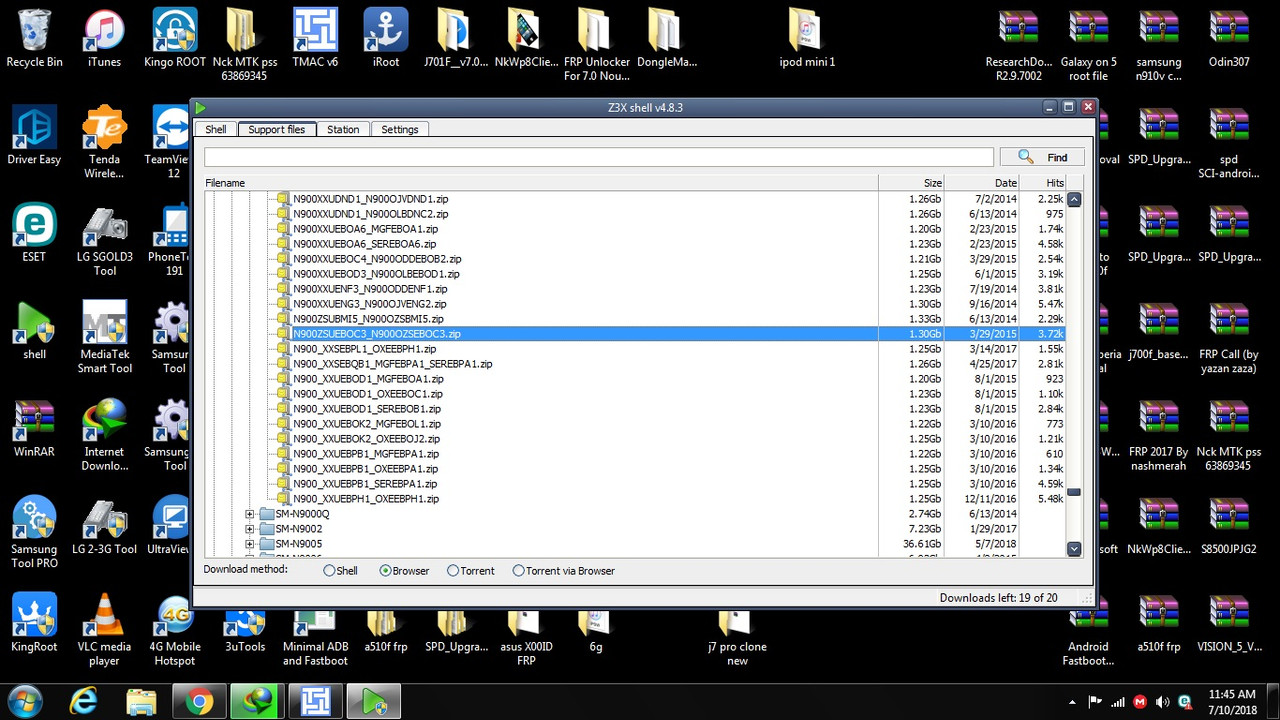Expand the SM-N9000Q folder node
Image resolution: width=1280 pixels, height=720 pixels.
tap(250, 514)
